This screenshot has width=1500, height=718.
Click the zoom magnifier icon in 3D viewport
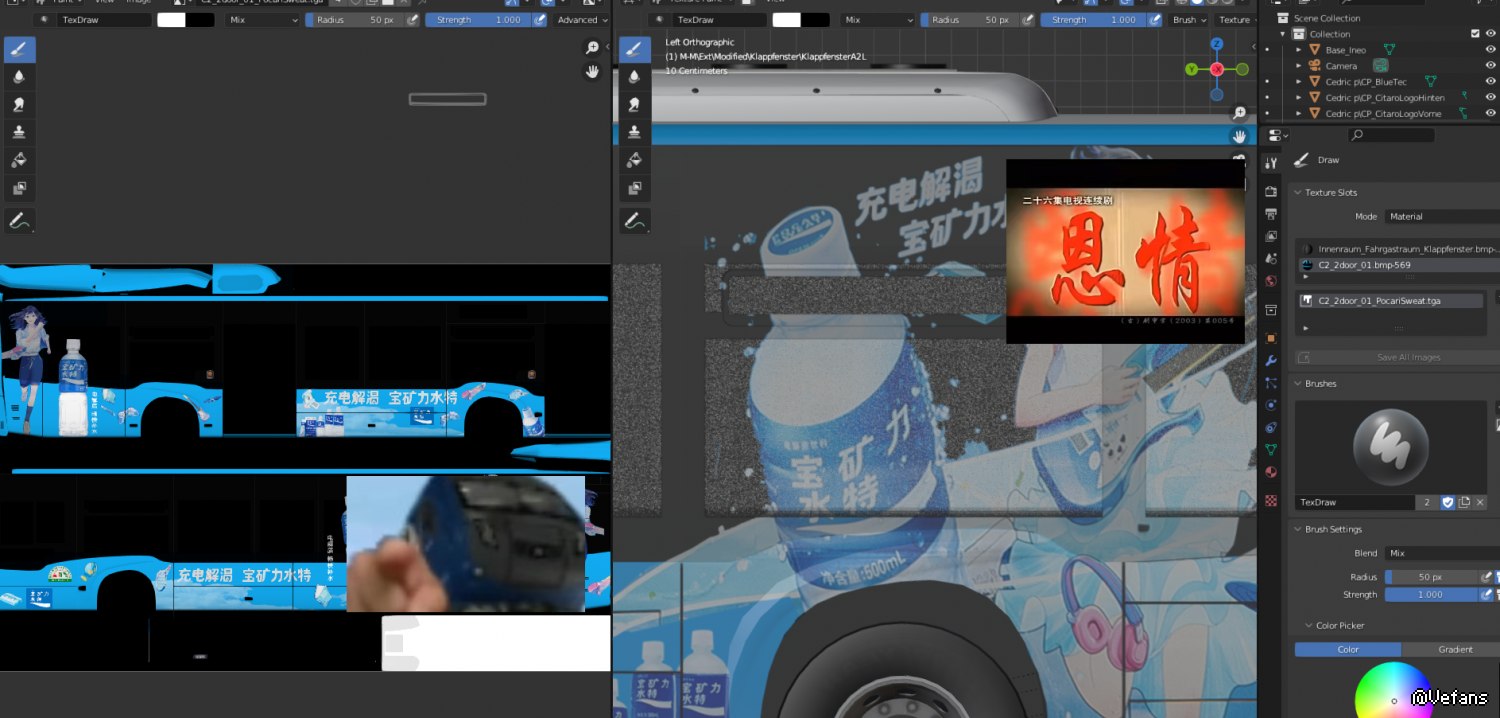click(1239, 113)
